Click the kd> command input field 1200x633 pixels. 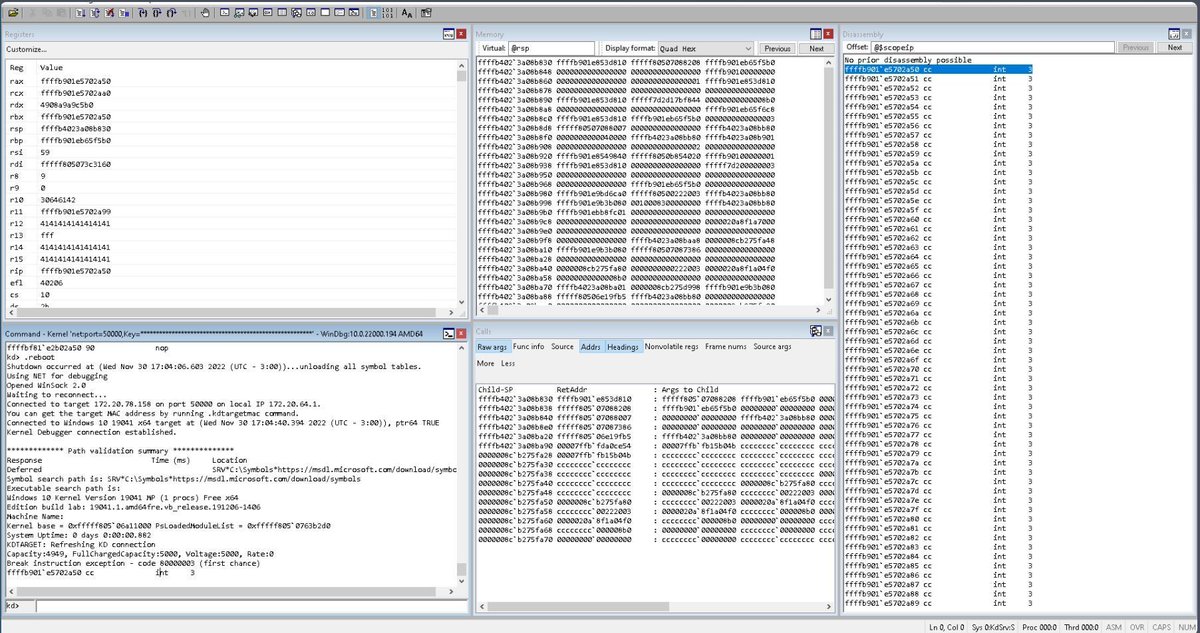tap(200, 605)
